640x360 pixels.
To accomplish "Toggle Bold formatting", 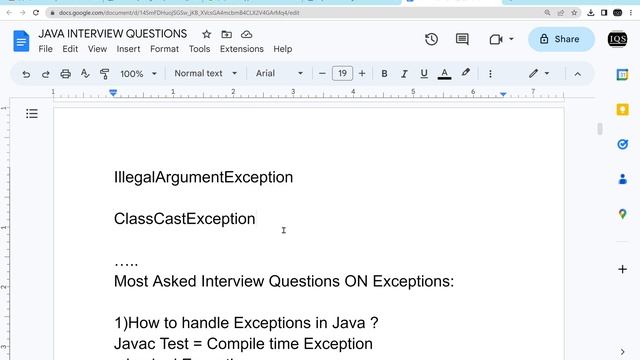I will [384, 73].
